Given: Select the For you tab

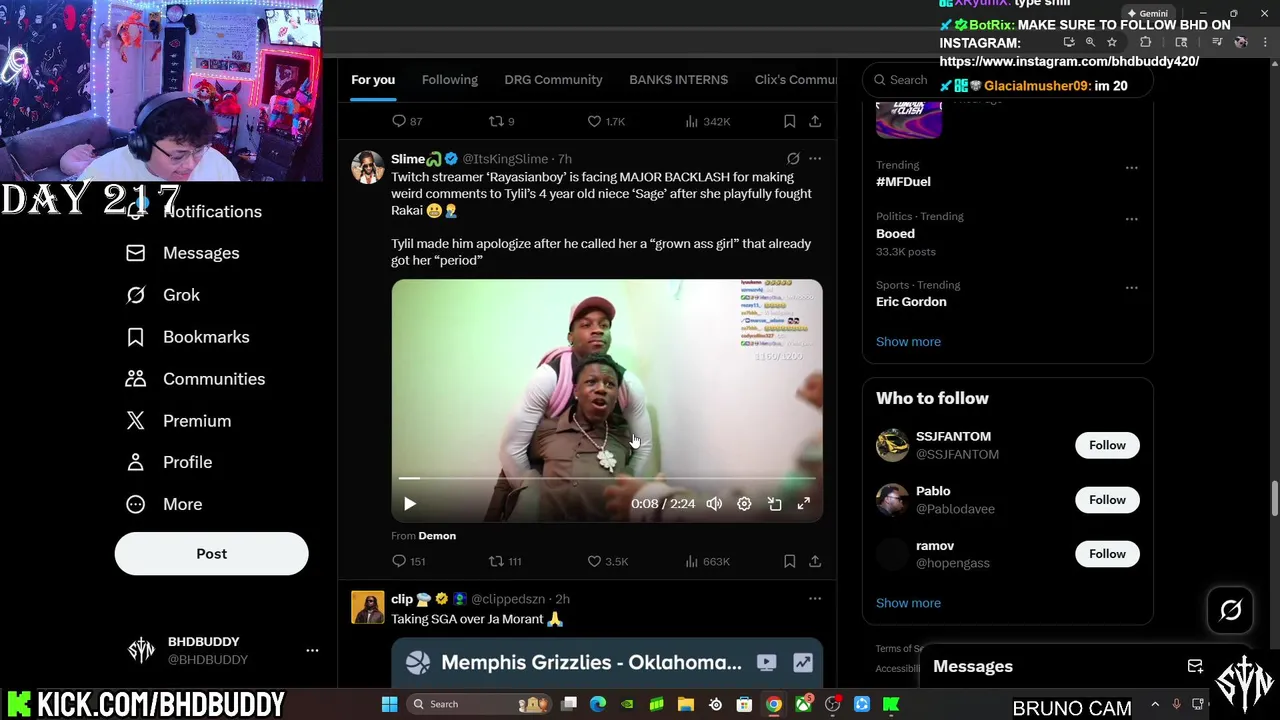Looking at the screenshot, I should pyautogui.click(x=373, y=80).
